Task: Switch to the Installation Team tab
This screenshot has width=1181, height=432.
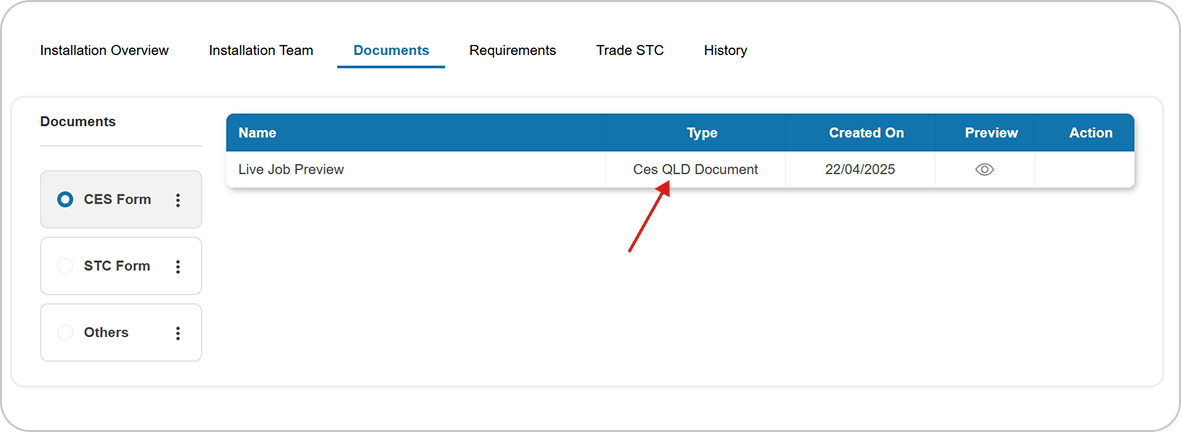Action: pos(261,50)
